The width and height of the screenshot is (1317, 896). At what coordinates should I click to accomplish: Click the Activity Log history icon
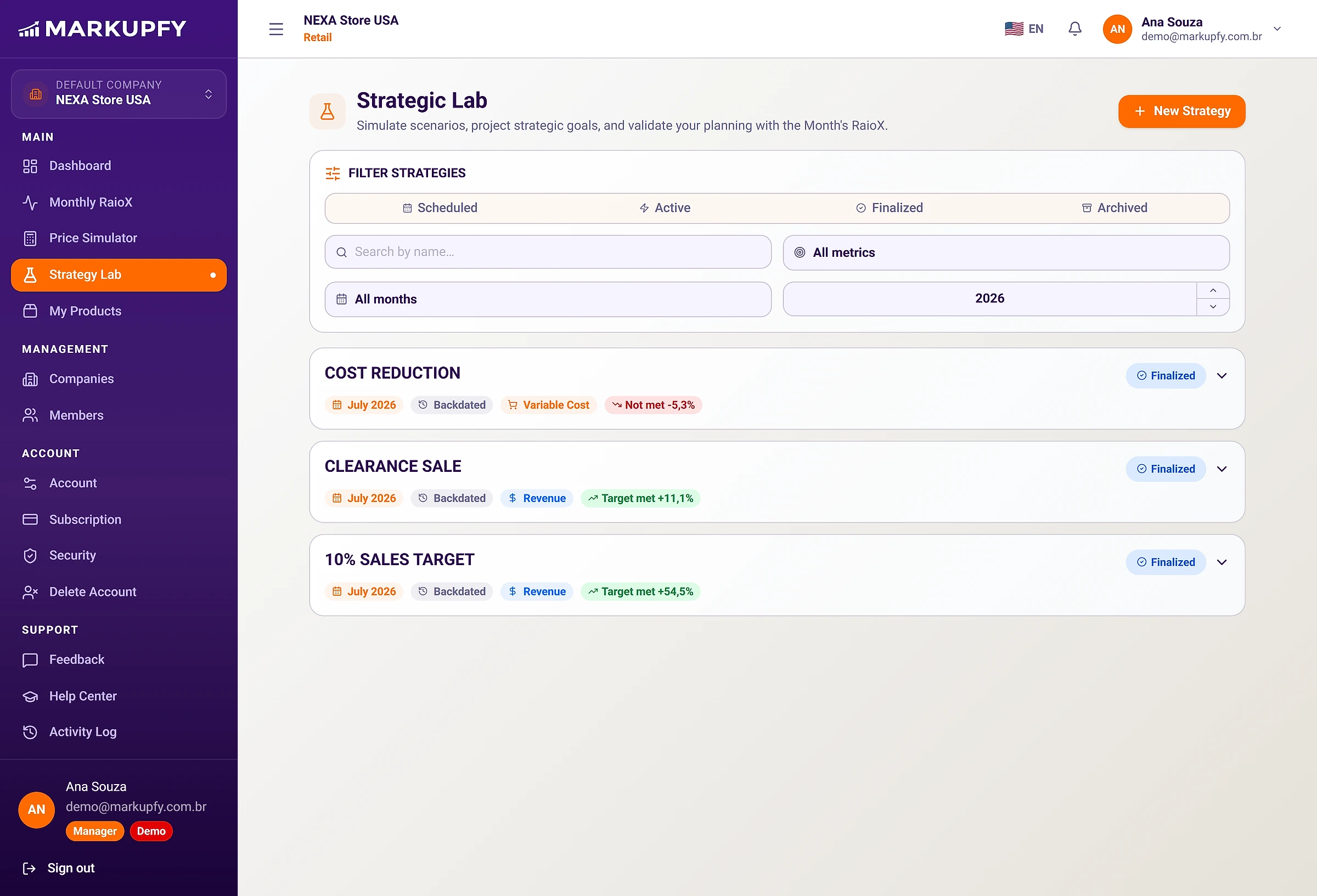click(x=30, y=732)
